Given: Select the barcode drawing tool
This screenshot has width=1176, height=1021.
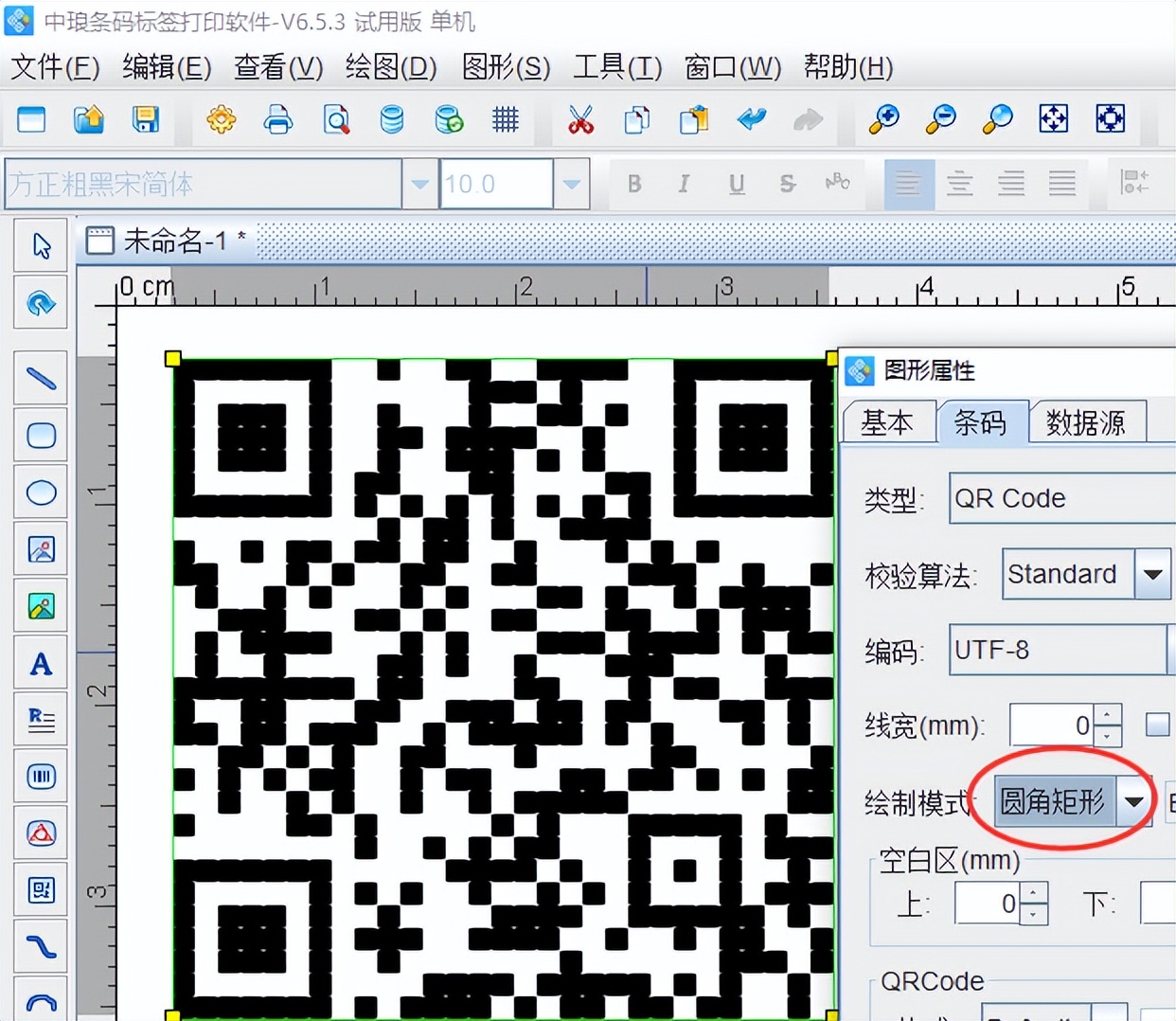Looking at the screenshot, I should [x=41, y=777].
